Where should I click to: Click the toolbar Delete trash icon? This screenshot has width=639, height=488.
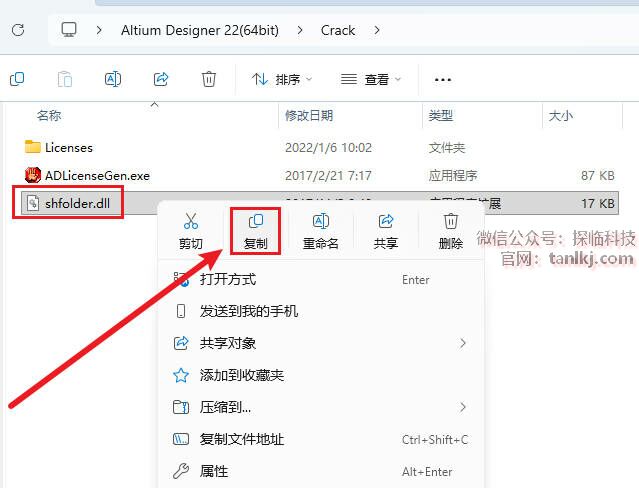click(x=209, y=79)
